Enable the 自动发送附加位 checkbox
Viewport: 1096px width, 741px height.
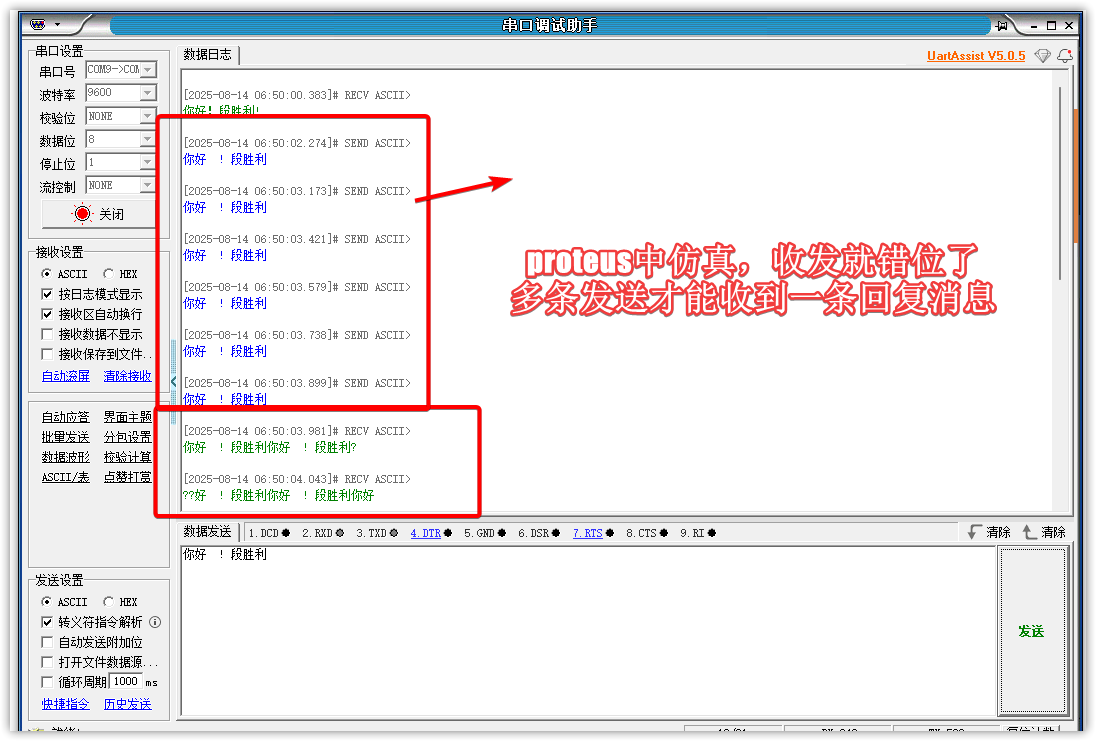48,642
